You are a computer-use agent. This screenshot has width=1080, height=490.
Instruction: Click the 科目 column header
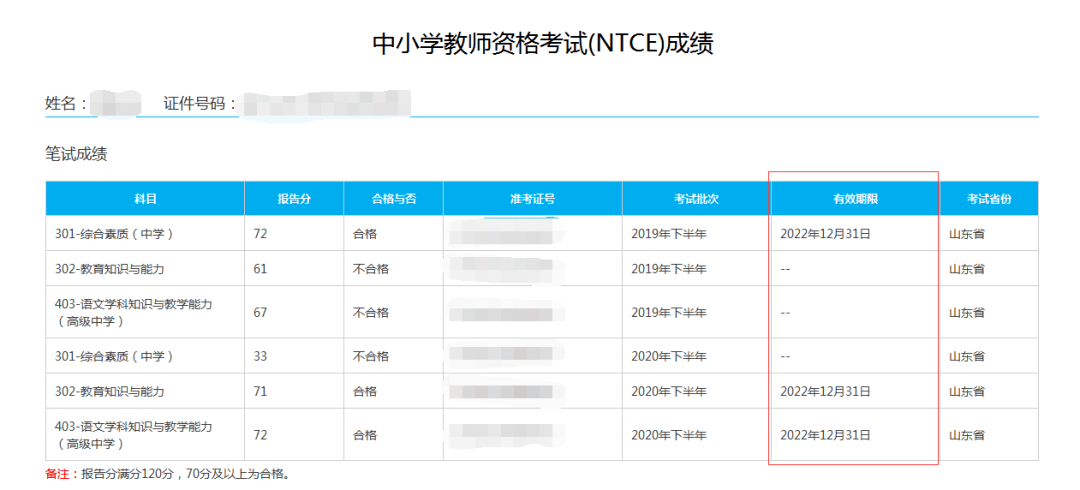coord(145,199)
